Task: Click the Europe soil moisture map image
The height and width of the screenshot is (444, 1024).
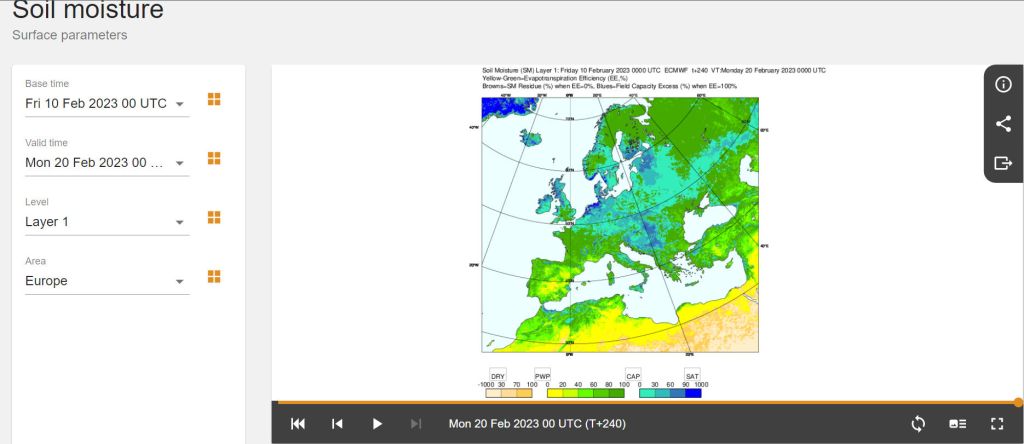Action: (620, 225)
